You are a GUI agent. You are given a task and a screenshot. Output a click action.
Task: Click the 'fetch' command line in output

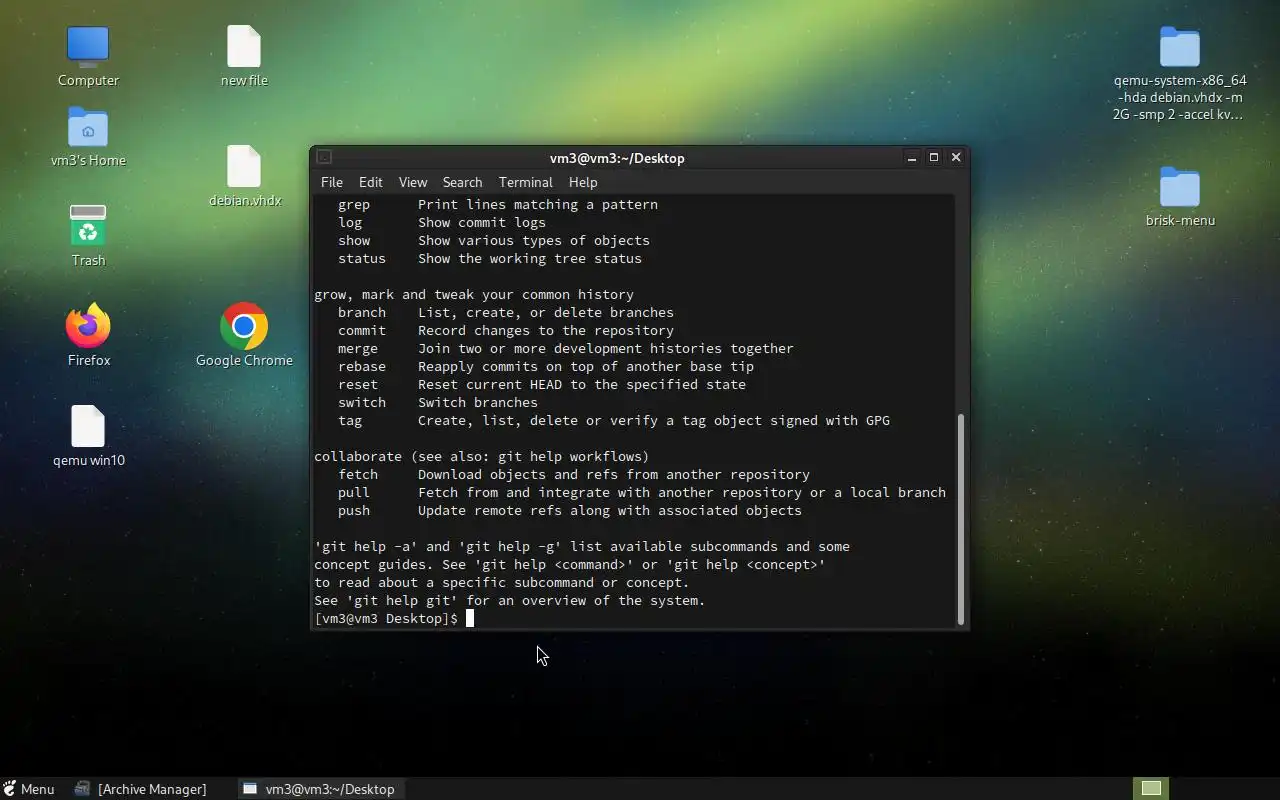pyautogui.click(x=574, y=475)
